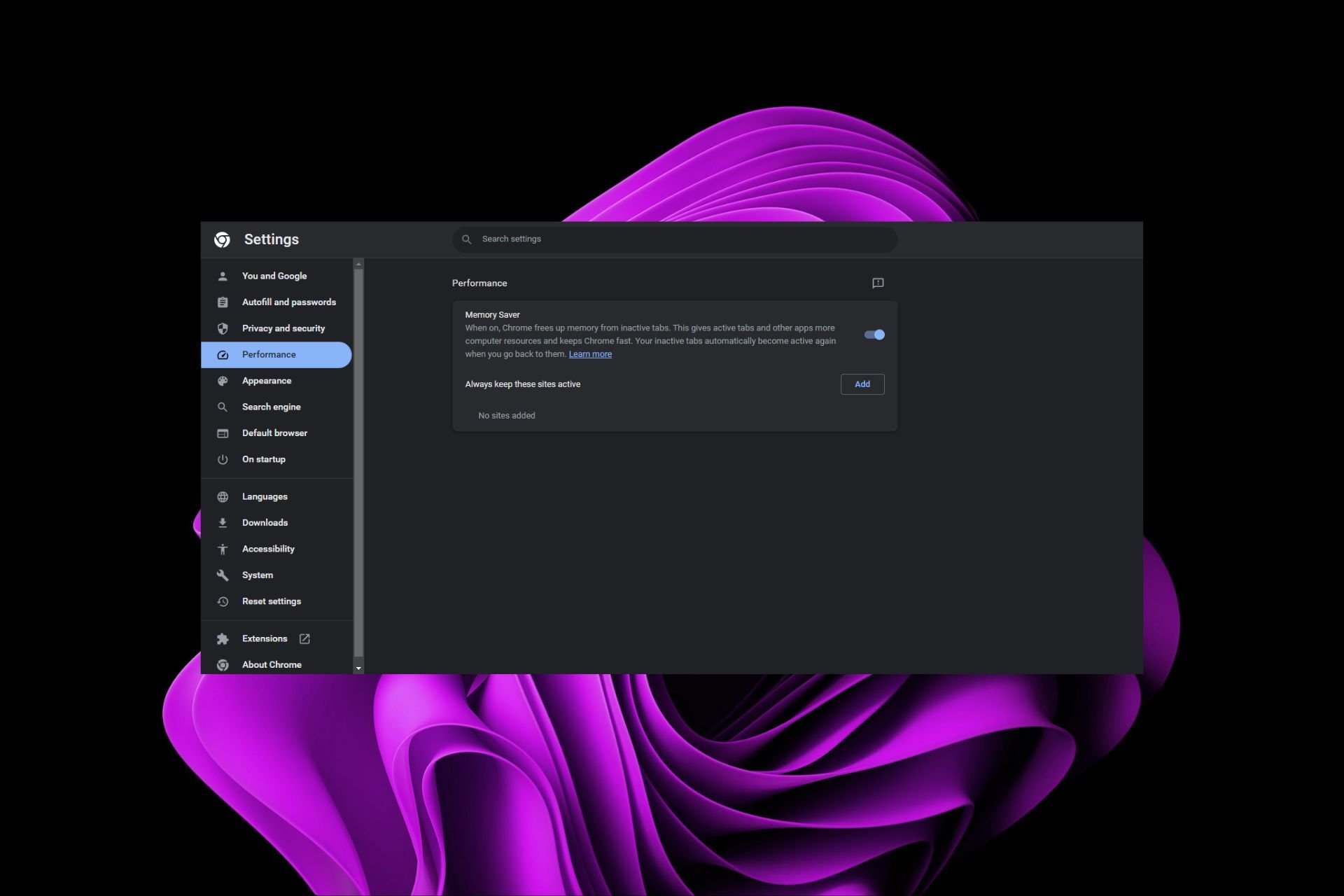The height and width of the screenshot is (896, 1344).
Task: Click the puzzle piece icon for Extensions
Action: coord(223,638)
